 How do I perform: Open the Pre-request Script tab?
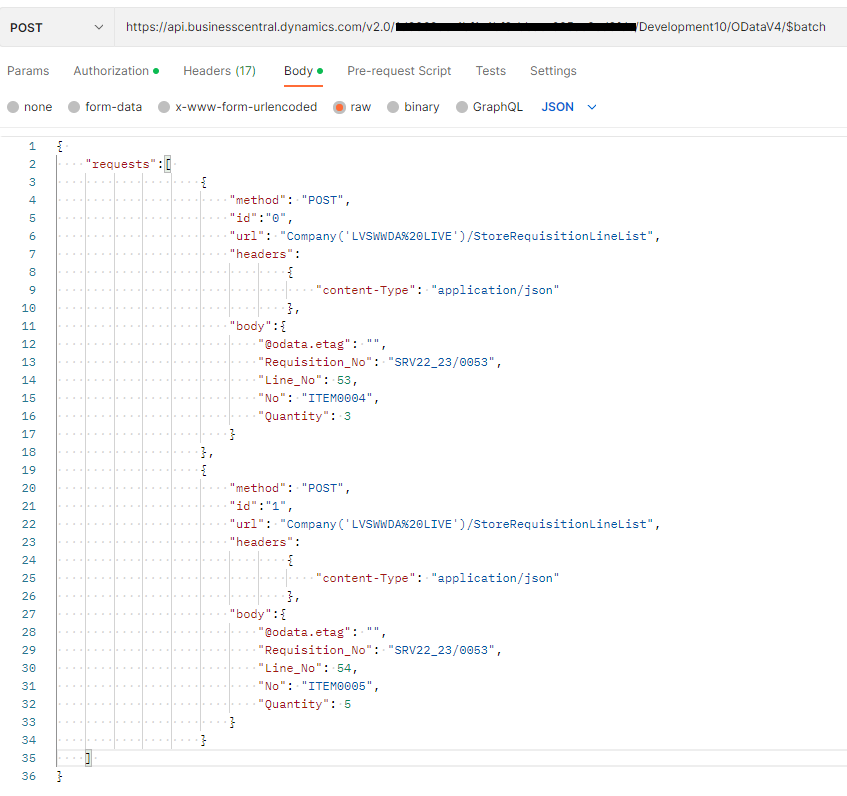click(x=399, y=71)
